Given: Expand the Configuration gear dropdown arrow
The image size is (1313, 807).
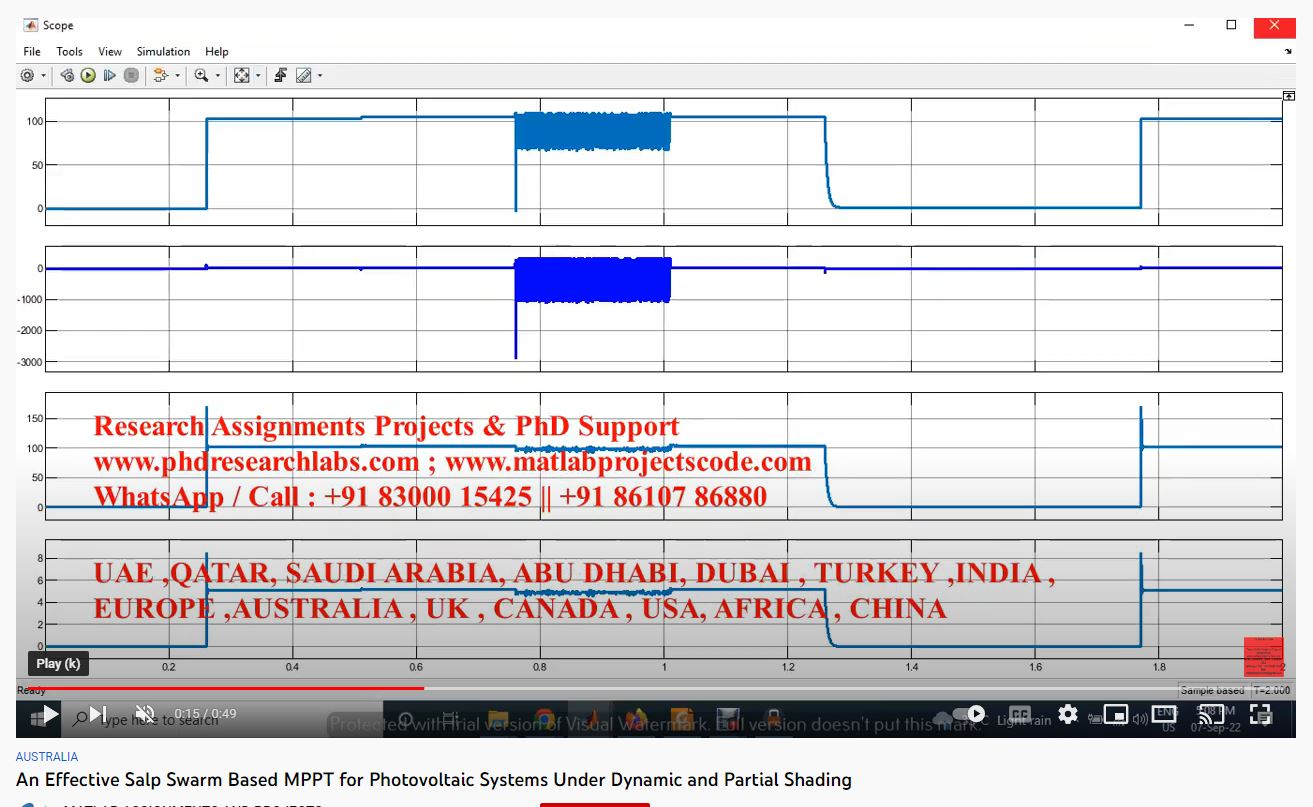Looking at the screenshot, I should click(x=43, y=76).
